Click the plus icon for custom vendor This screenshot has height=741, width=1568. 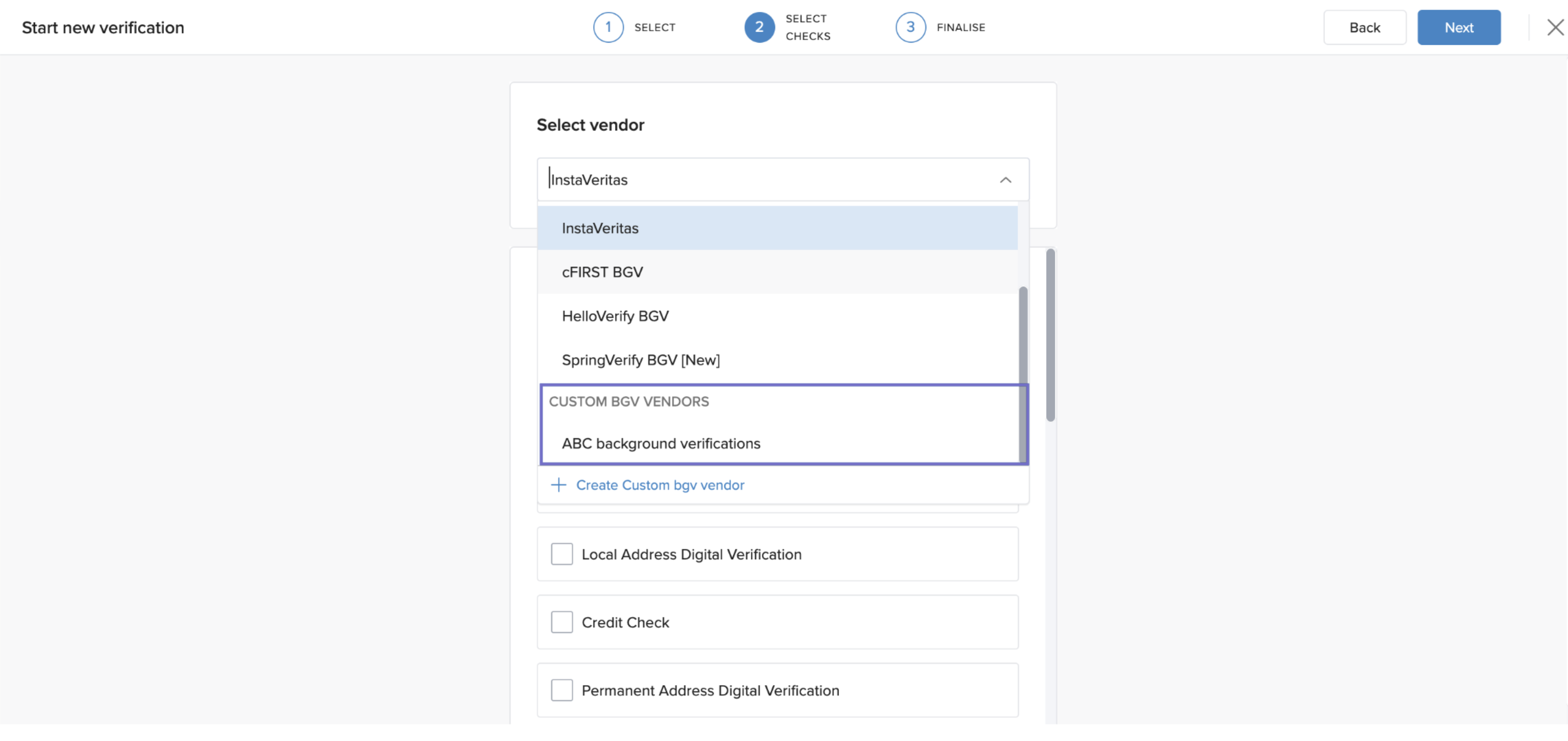coord(558,485)
